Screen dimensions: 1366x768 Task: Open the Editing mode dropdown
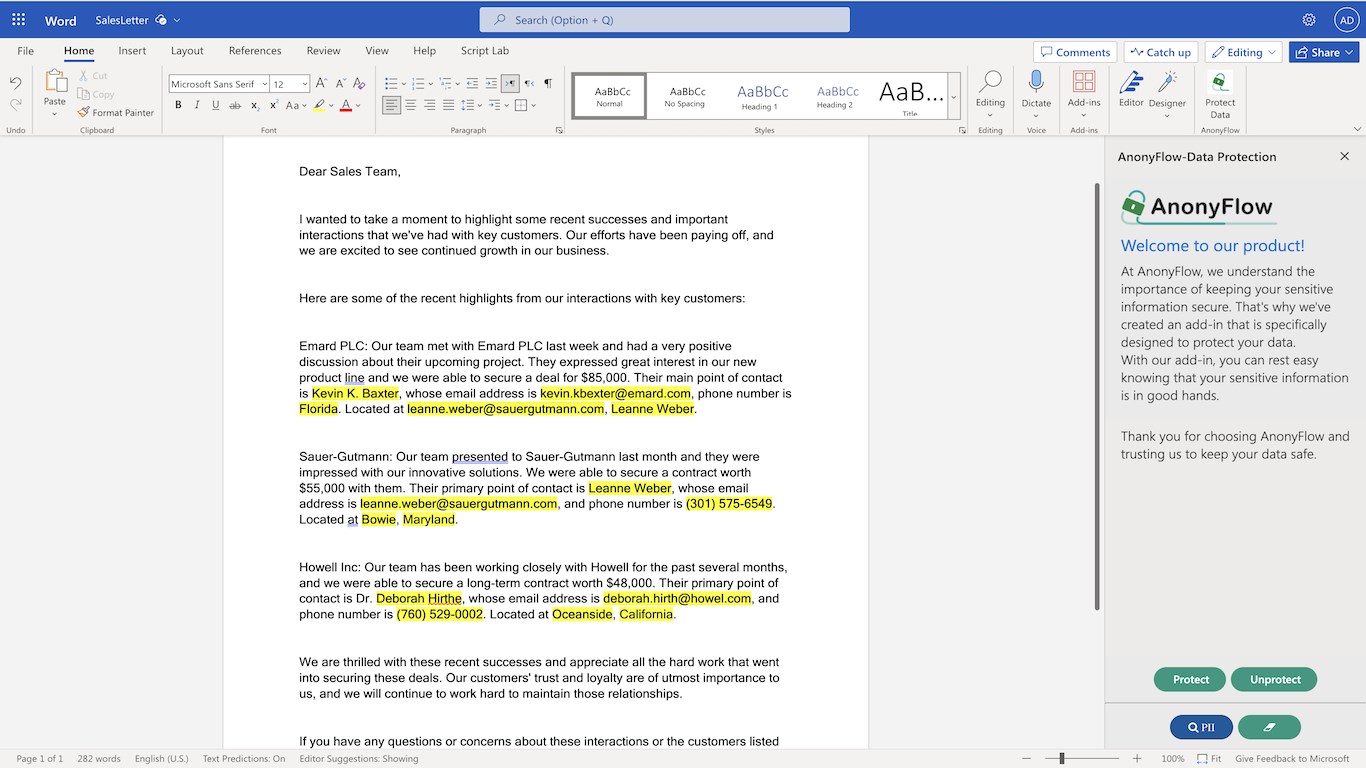tap(1245, 52)
